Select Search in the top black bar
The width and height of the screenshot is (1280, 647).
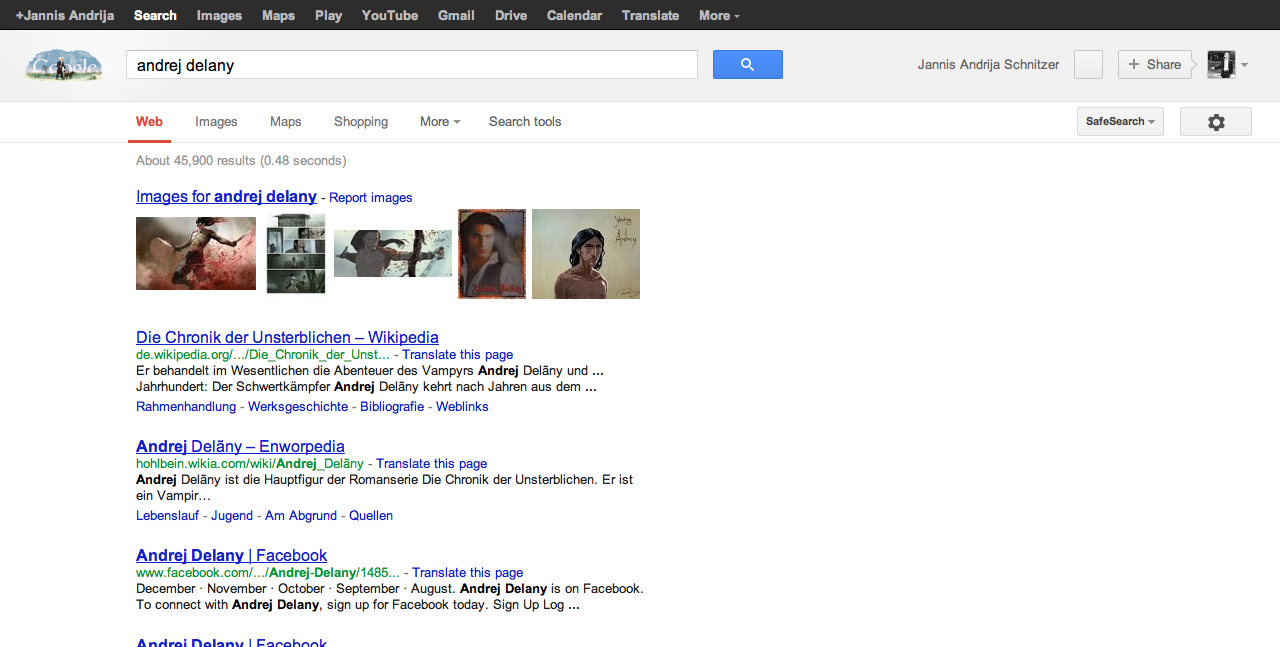(x=155, y=15)
